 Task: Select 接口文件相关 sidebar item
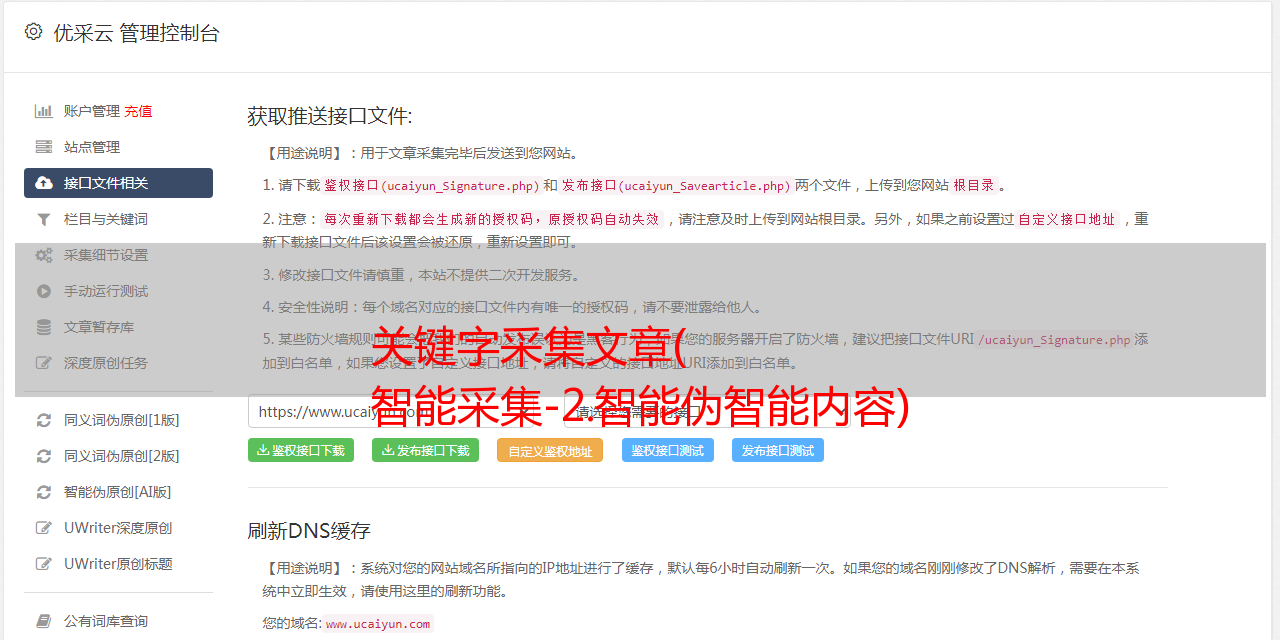[x=118, y=183]
